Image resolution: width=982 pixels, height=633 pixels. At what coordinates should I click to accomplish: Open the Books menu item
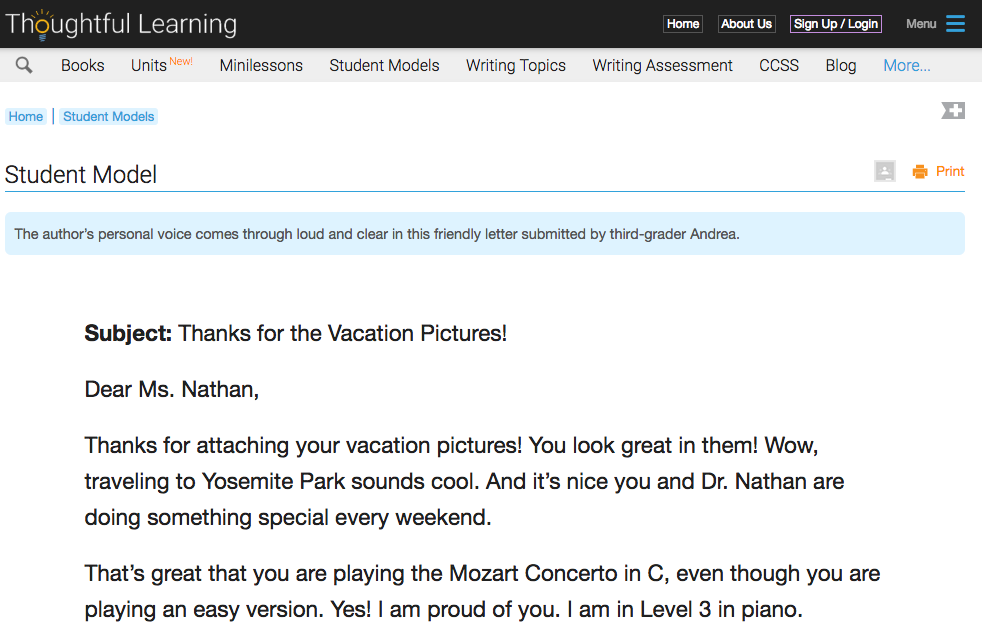tap(83, 65)
